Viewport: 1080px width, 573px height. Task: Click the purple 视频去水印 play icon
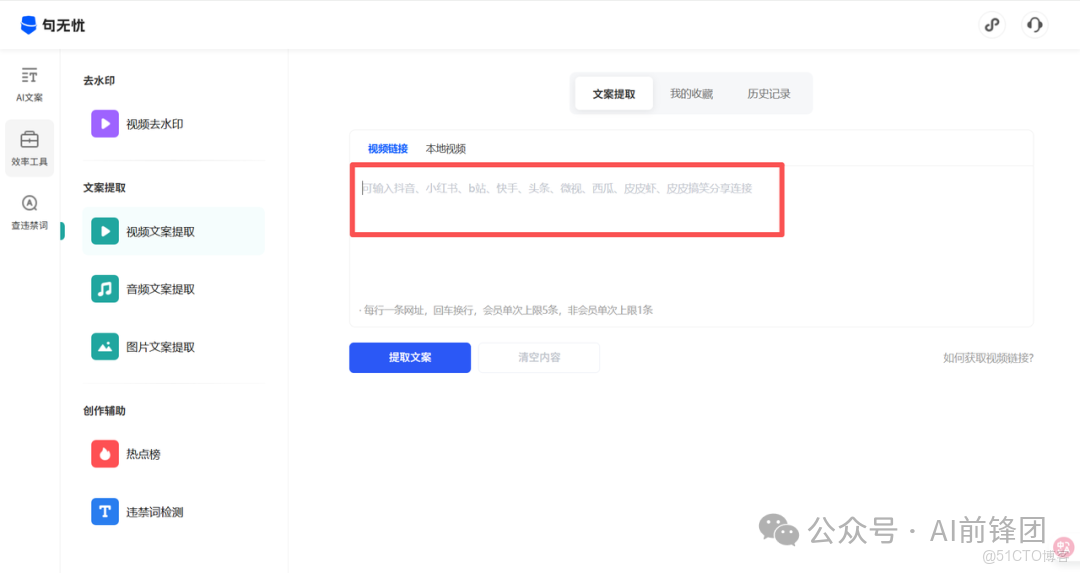pos(105,124)
